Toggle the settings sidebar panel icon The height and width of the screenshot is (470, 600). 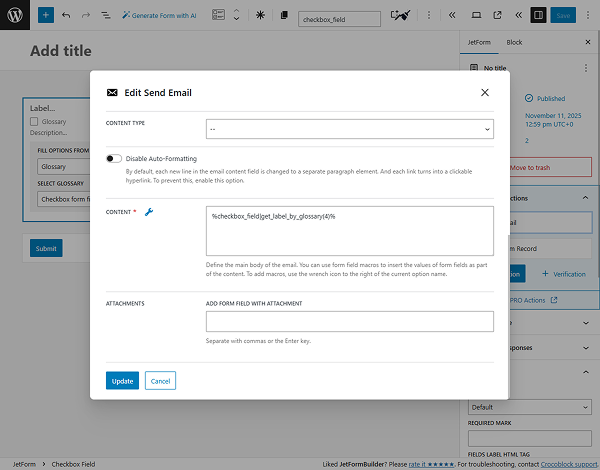[538, 15]
